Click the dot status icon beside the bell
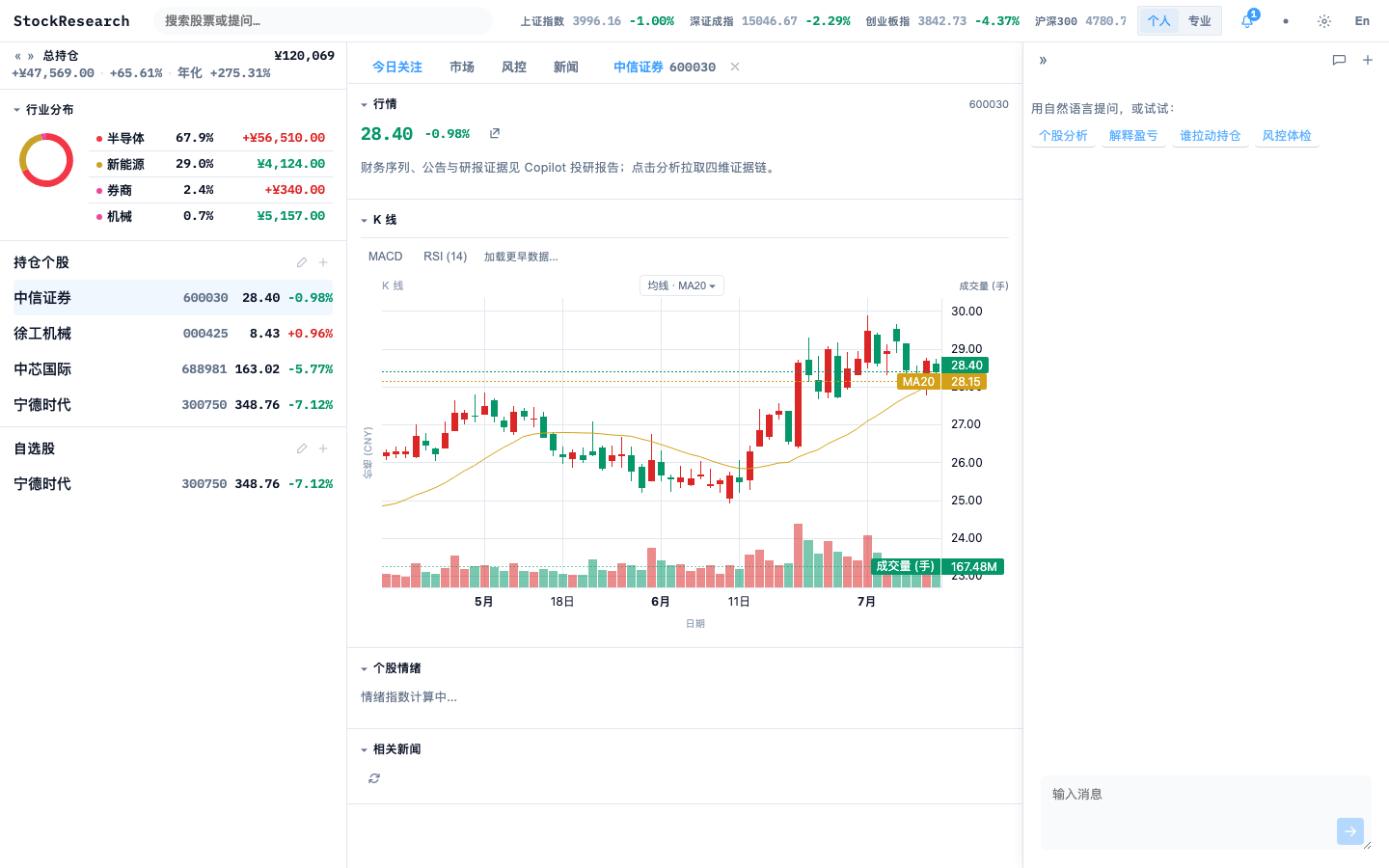The width and height of the screenshot is (1389, 868). point(1286,21)
